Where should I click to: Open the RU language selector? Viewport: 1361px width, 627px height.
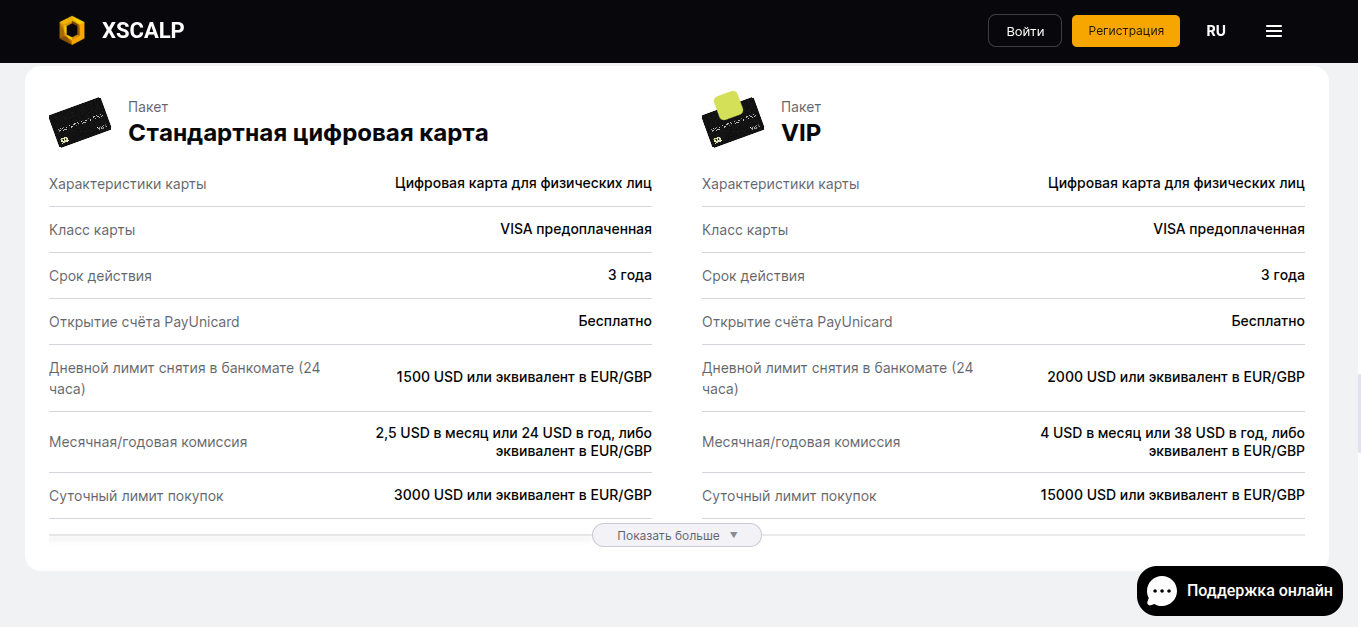[1216, 31]
